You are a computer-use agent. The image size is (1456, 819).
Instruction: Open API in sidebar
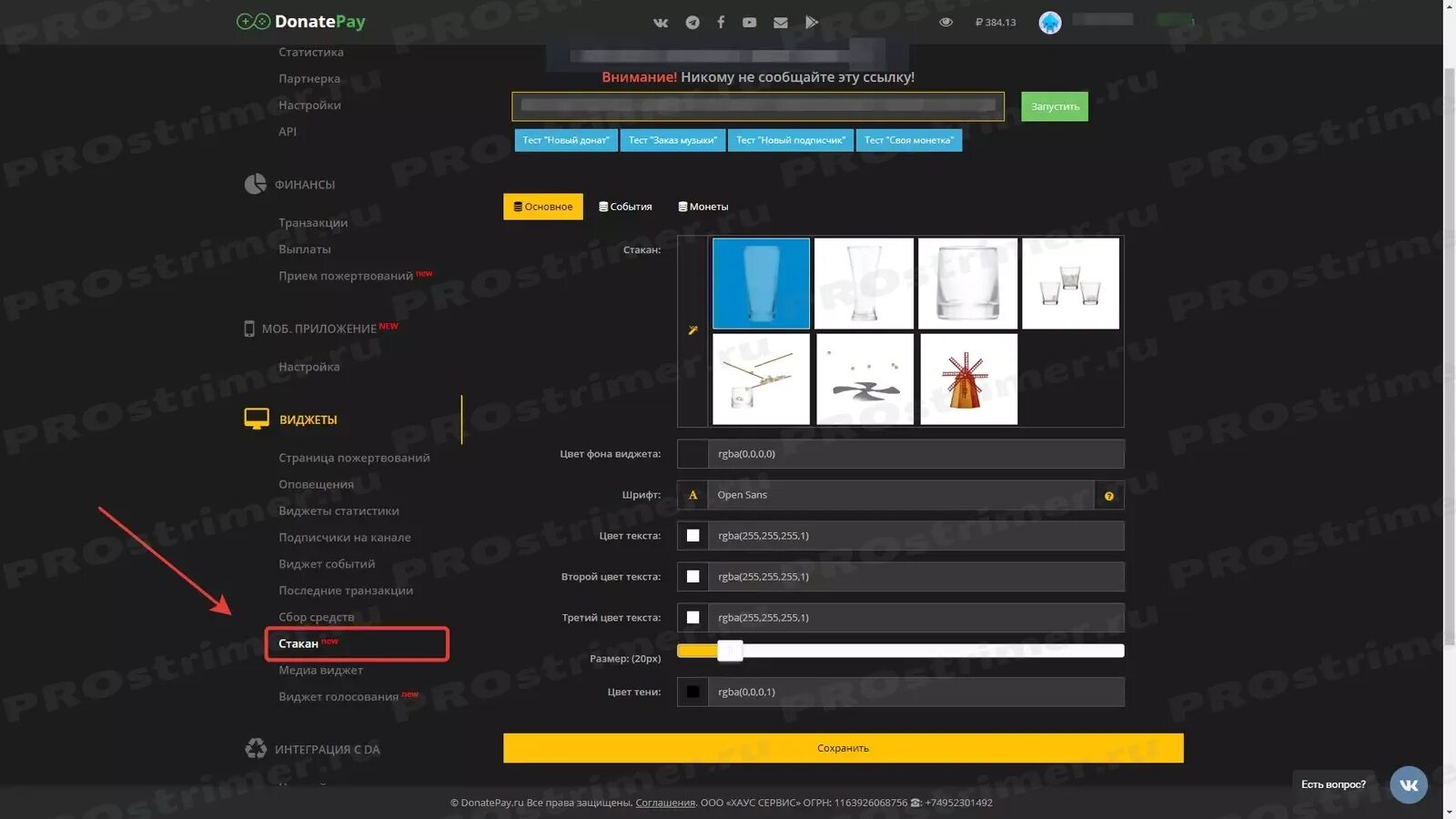click(288, 131)
